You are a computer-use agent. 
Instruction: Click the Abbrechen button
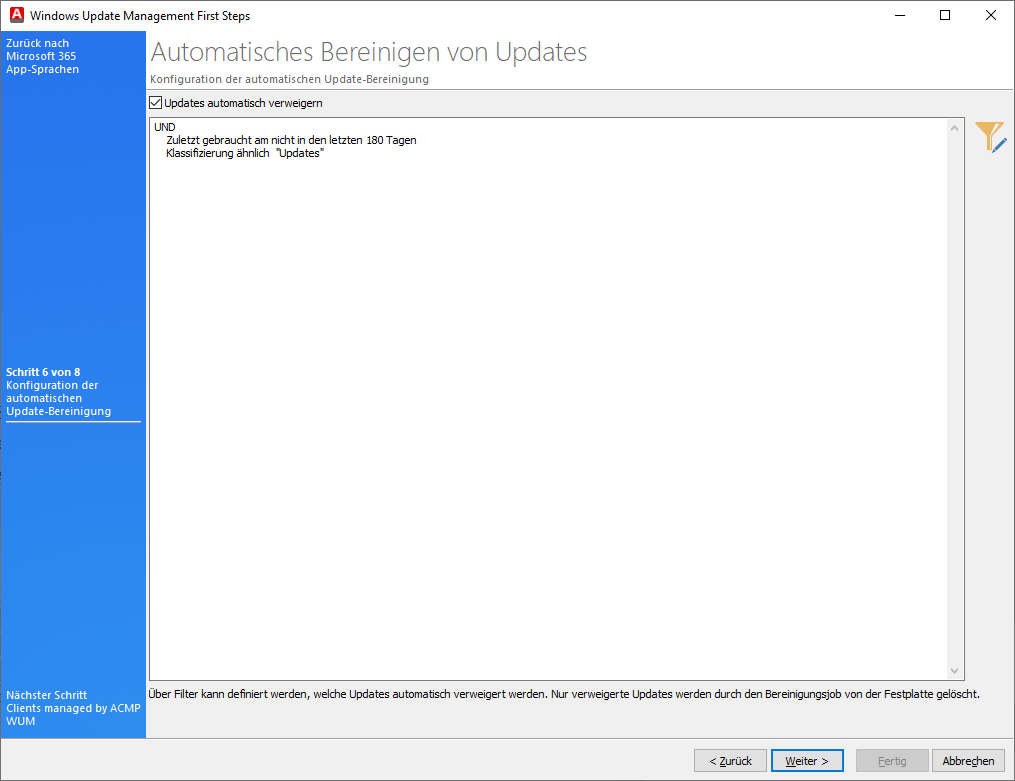point(968,760)
